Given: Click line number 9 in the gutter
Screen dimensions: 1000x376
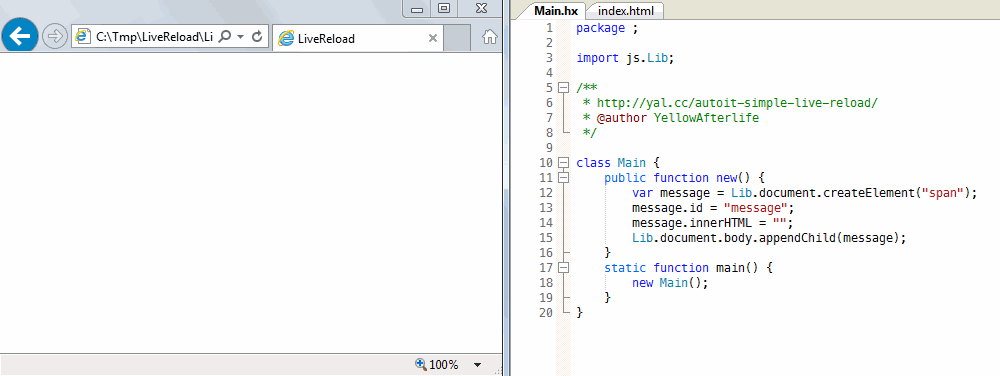Looking at the screenshot, I should point(549,148).
